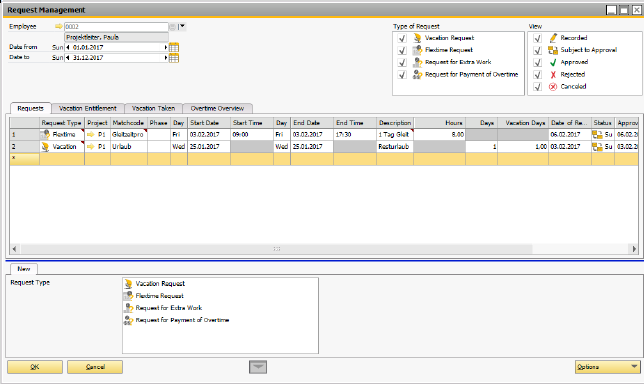Follow the project link arrow in row 1

[91, 135]
